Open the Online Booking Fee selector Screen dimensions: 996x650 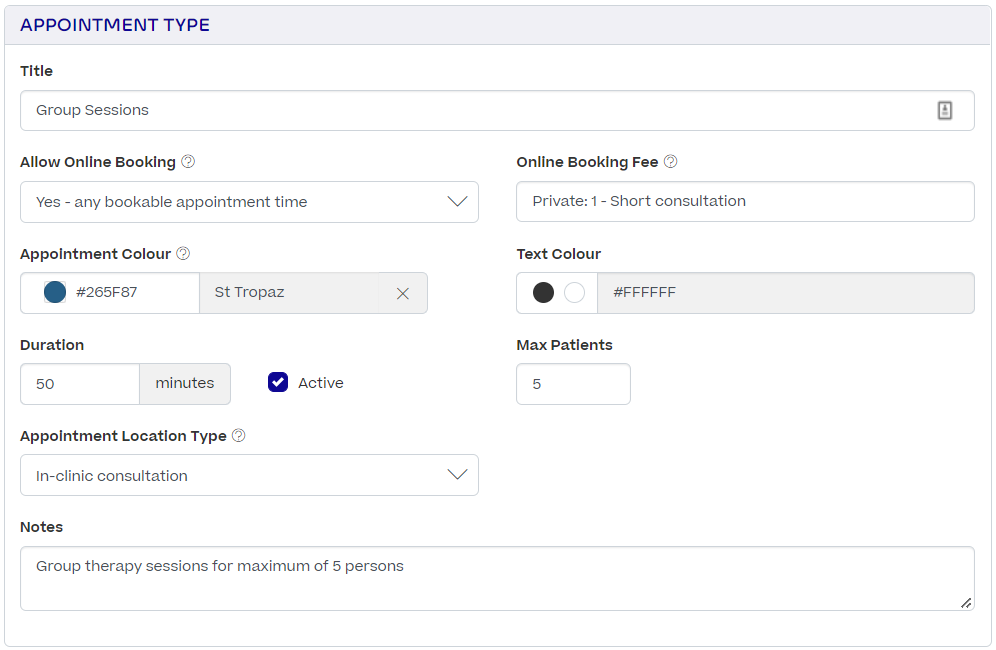[744, 201]
